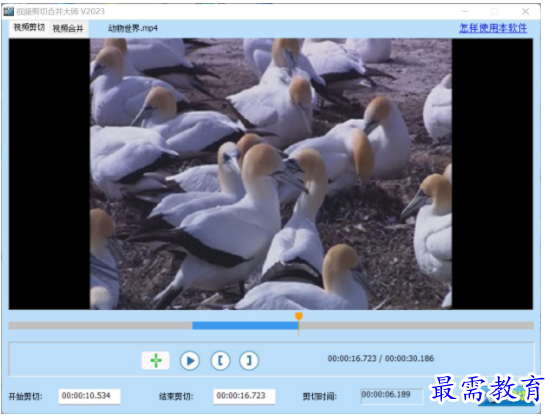The image size is (553, 420).
Task: Click the 开始剪切 label
Action: (25, 396)
